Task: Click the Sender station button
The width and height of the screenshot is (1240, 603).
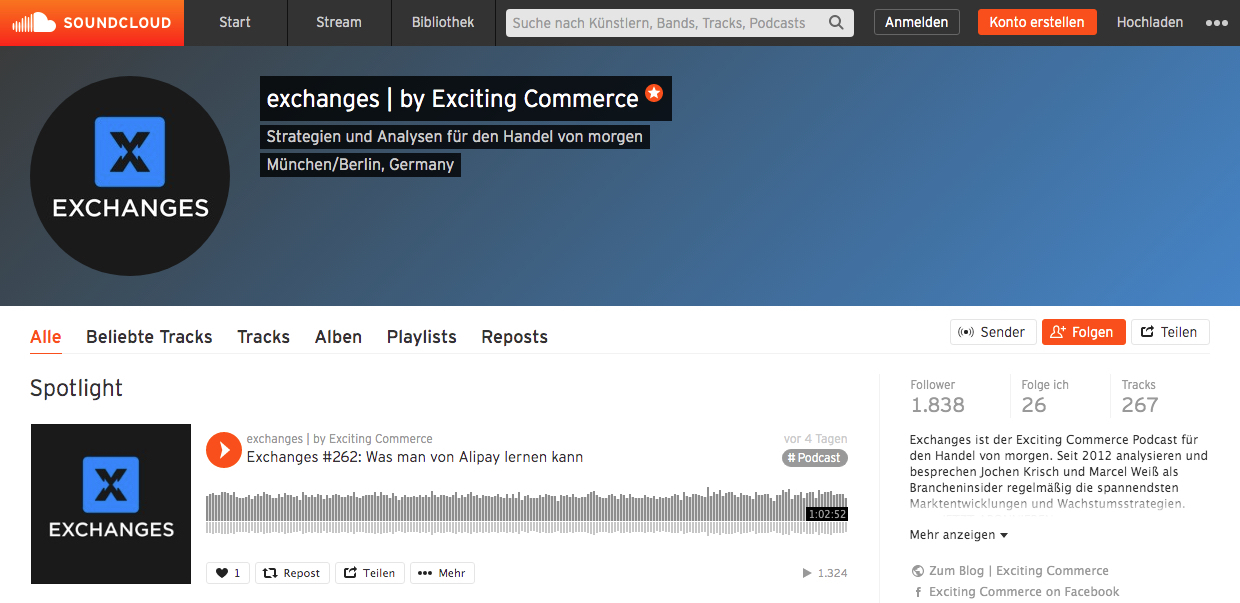Action: click(x=992, y=332)
